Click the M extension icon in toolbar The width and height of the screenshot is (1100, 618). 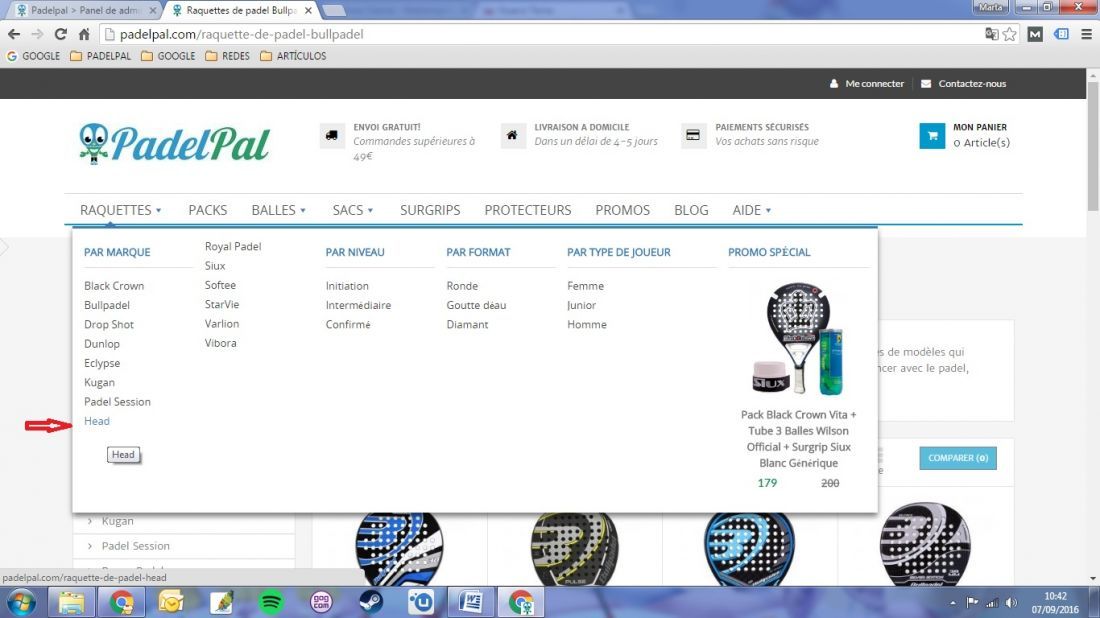(x=1035, y=34)
